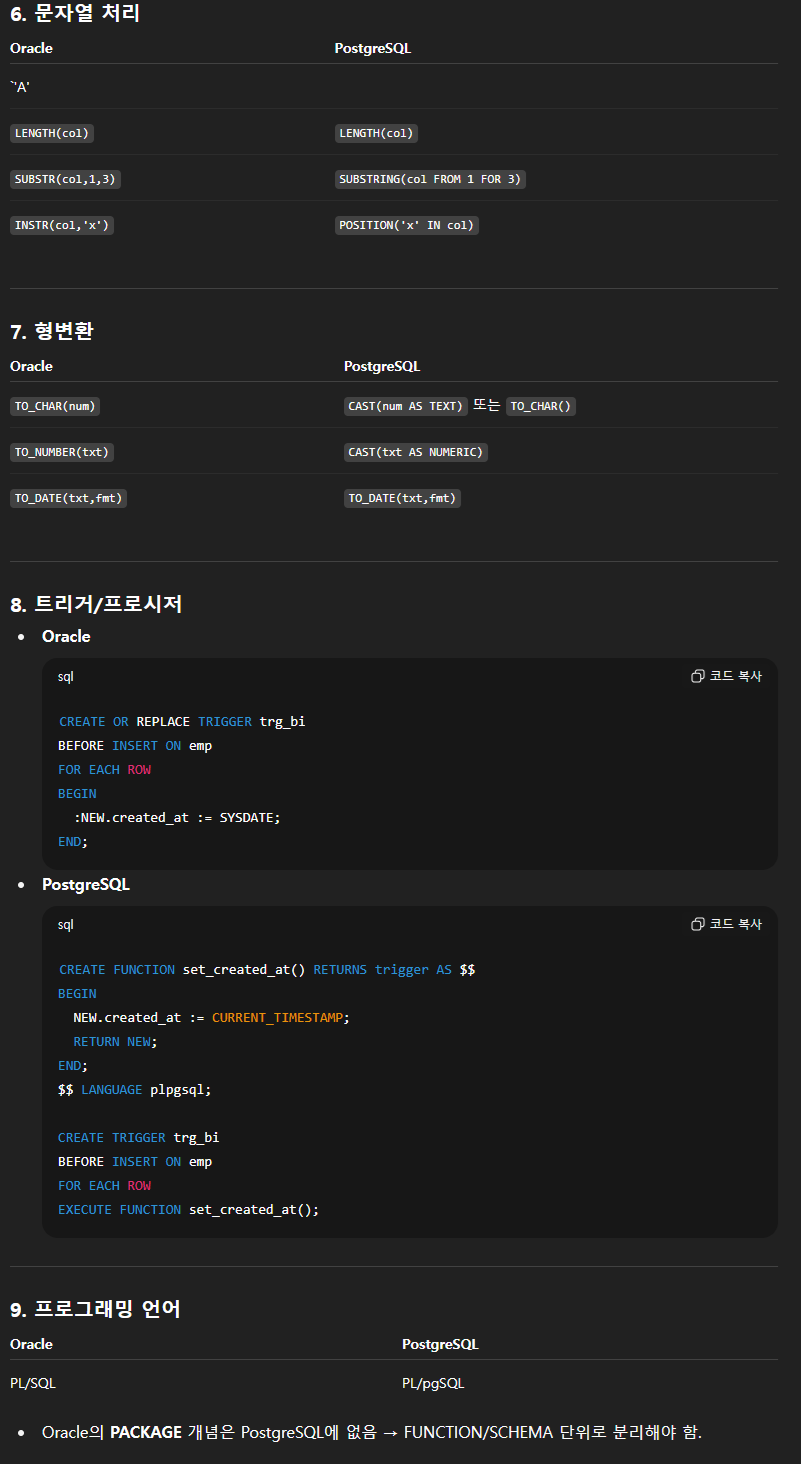Viewport: 801px width, 1464px height.
Task: Select the TO_CHAR(num) code chip
Action: [x=54, y=405]
